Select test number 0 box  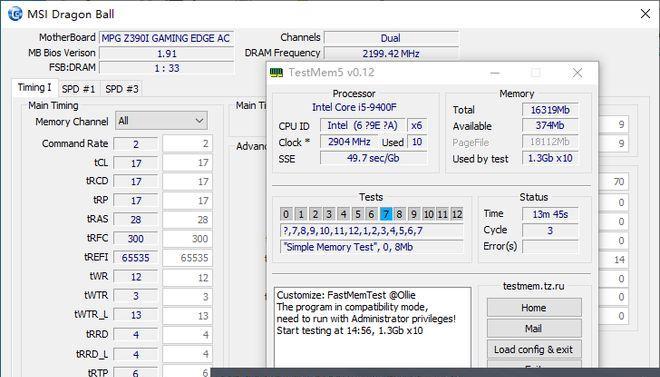[286, 214]
